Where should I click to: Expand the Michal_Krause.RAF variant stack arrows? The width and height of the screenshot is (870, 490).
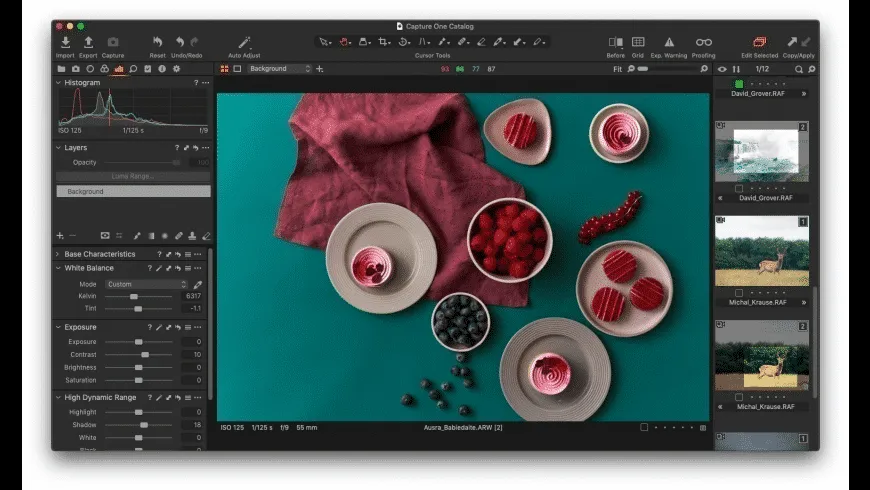point(803,302)
